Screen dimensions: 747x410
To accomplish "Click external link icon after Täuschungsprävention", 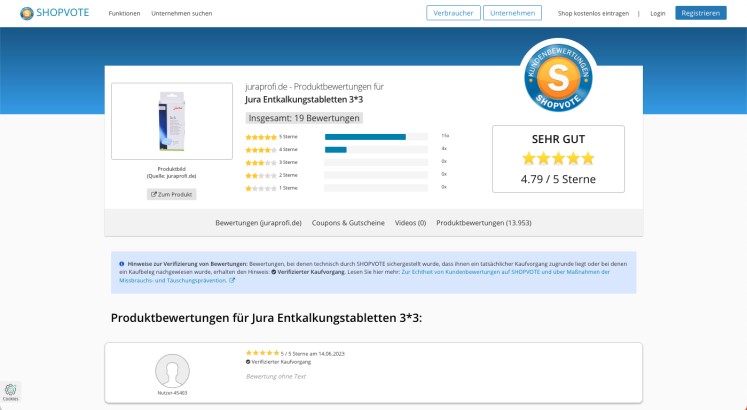I will point(232,280).
